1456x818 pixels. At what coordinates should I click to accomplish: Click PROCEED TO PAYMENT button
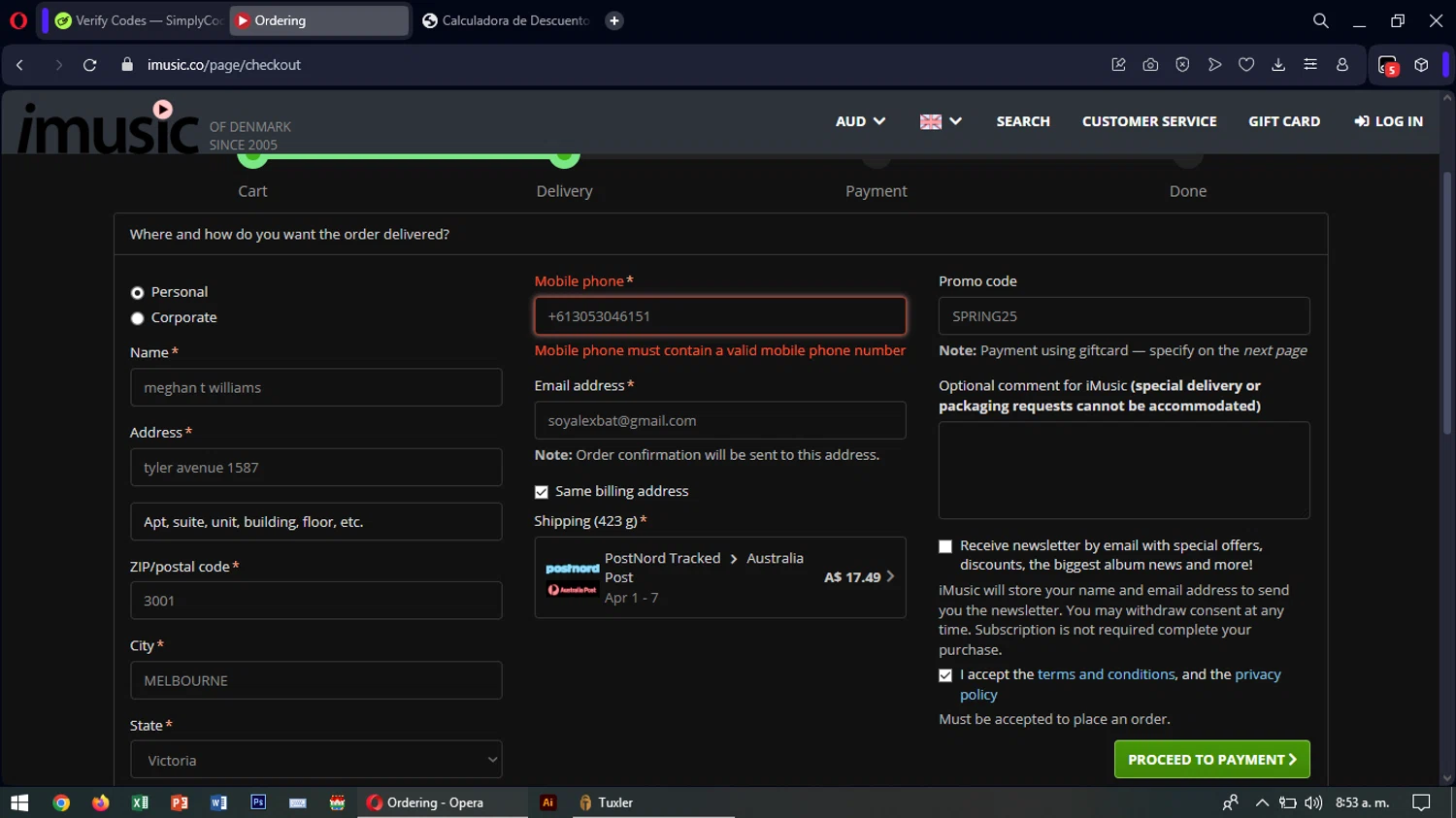pos(1212,760)
